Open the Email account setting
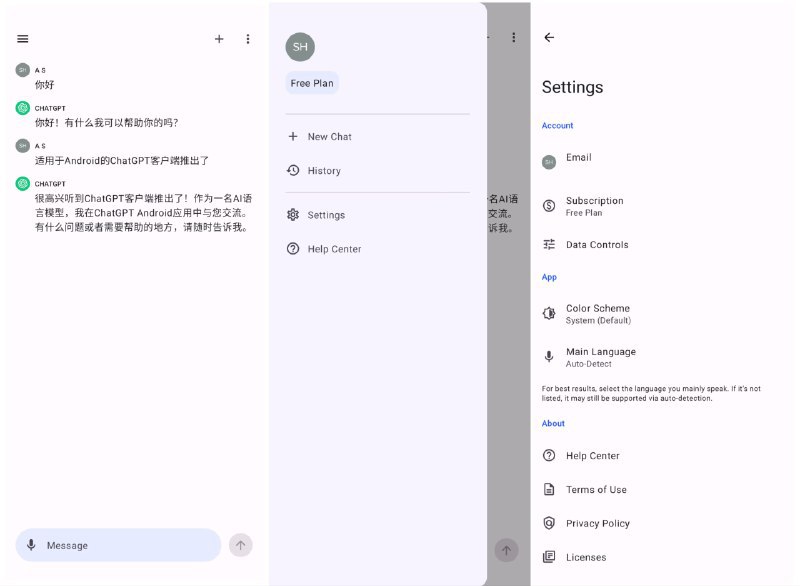 [x=578, y=158]
